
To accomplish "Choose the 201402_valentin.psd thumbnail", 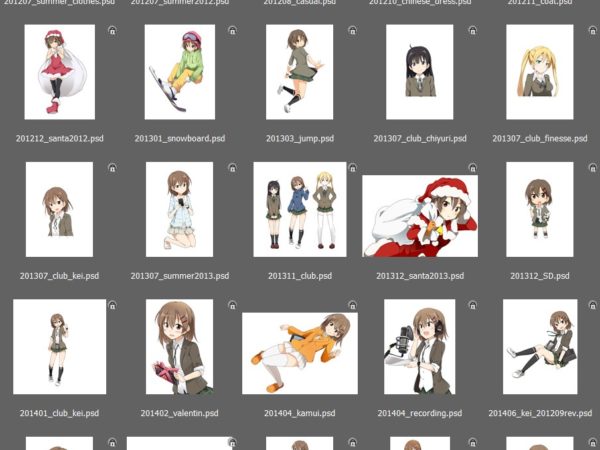I will [x=179, y=347].
